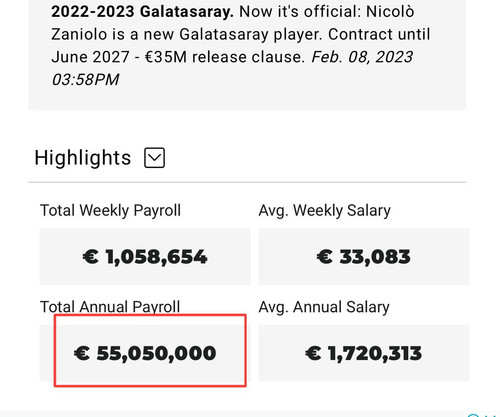The height and width of the screenshot is (417, 500).
Task: Select the Avg. Weekly Salary label
Action: tap(325, 211)
